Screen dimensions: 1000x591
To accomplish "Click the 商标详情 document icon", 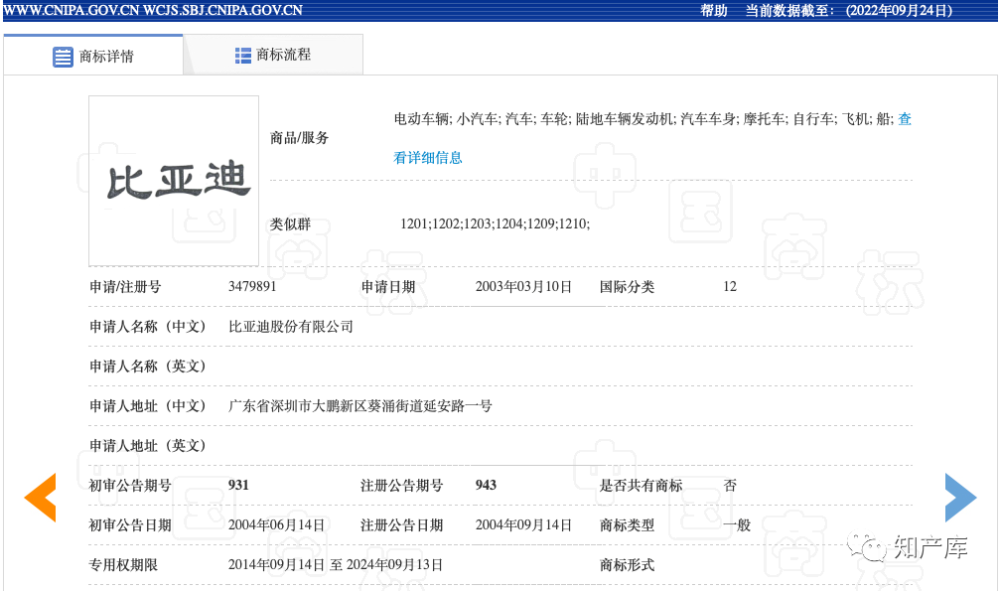I will pyautogui.click(x=62, y=57).
